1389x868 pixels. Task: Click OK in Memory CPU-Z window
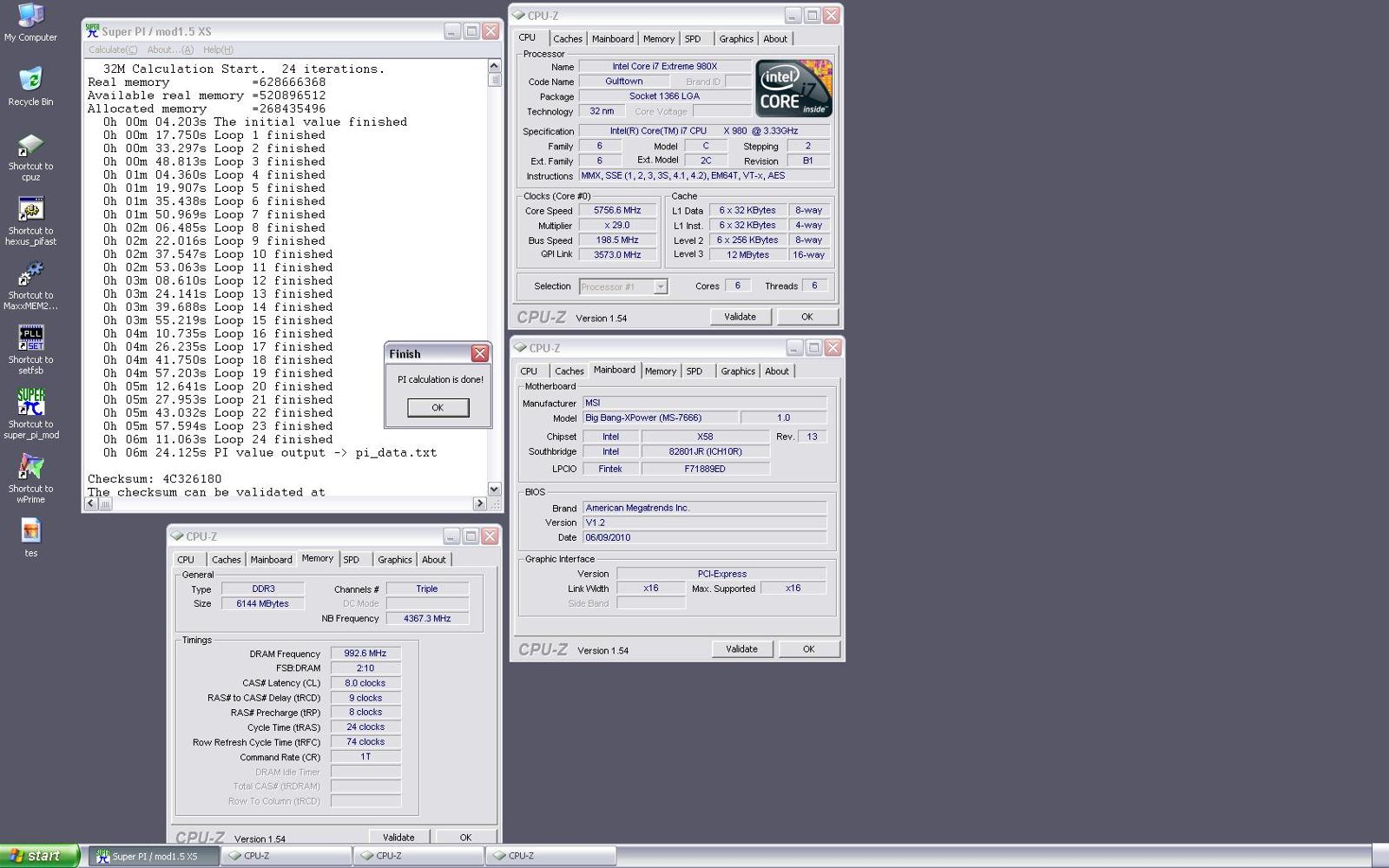[x=466, y=837]
